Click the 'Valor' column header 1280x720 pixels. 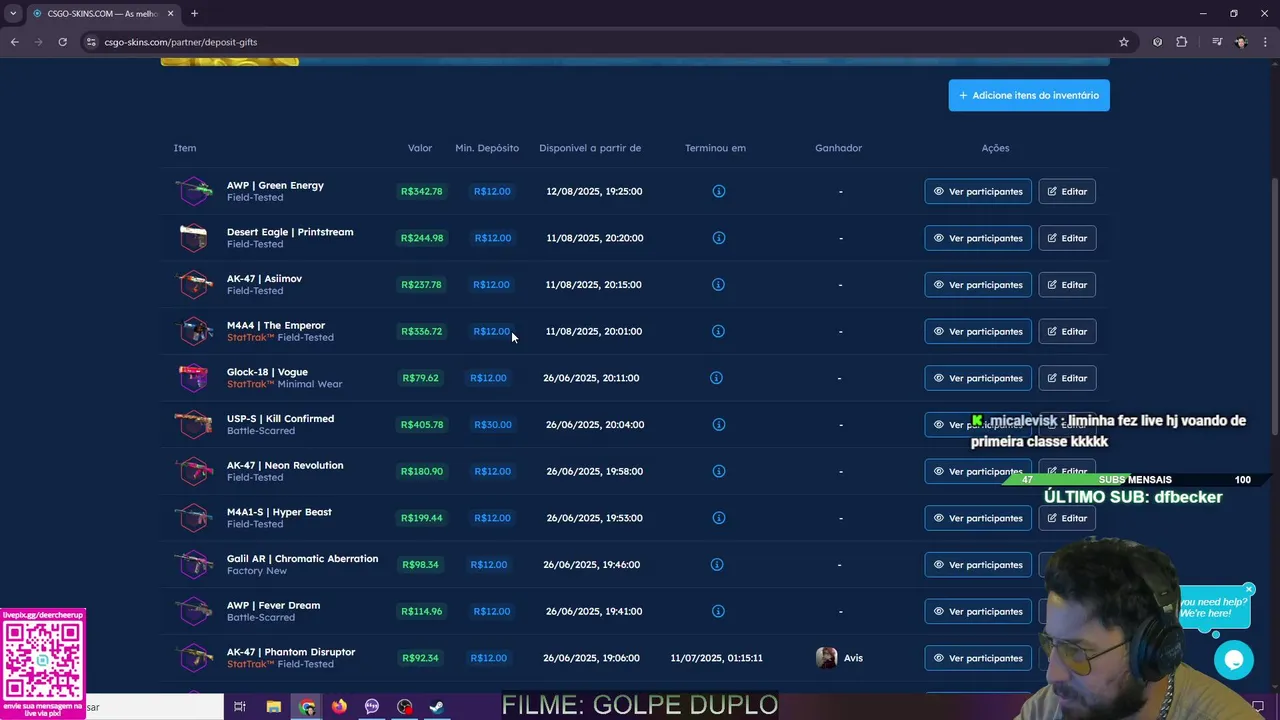(420, 148)
